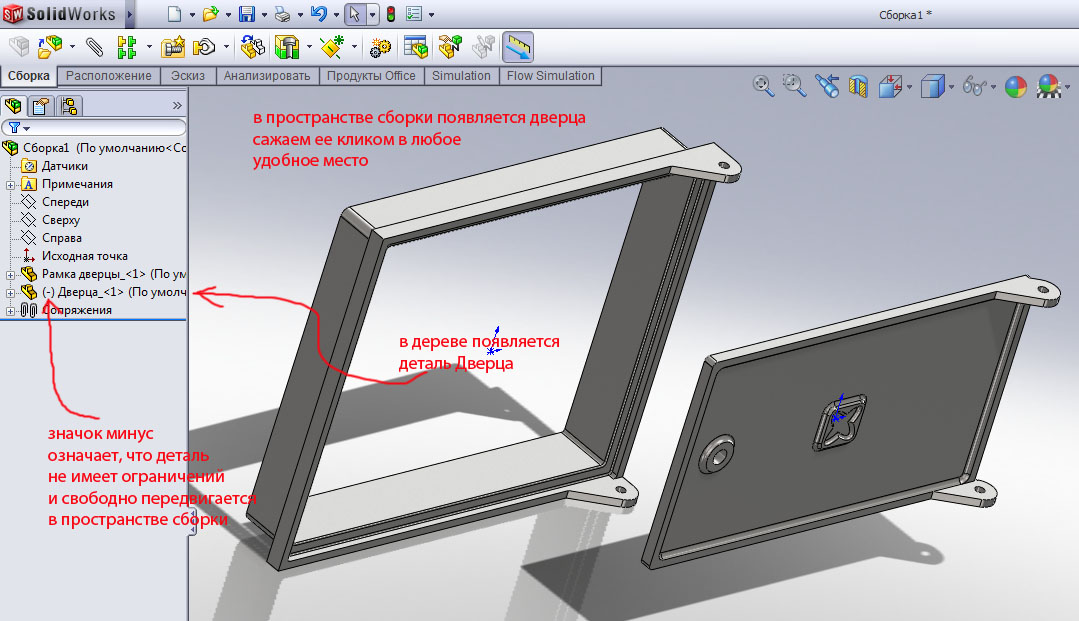Image resolution: width=1079 pixels, height=621 pixels.
Task: Switch to the Эскиз tab
Action: pos(187,76)
